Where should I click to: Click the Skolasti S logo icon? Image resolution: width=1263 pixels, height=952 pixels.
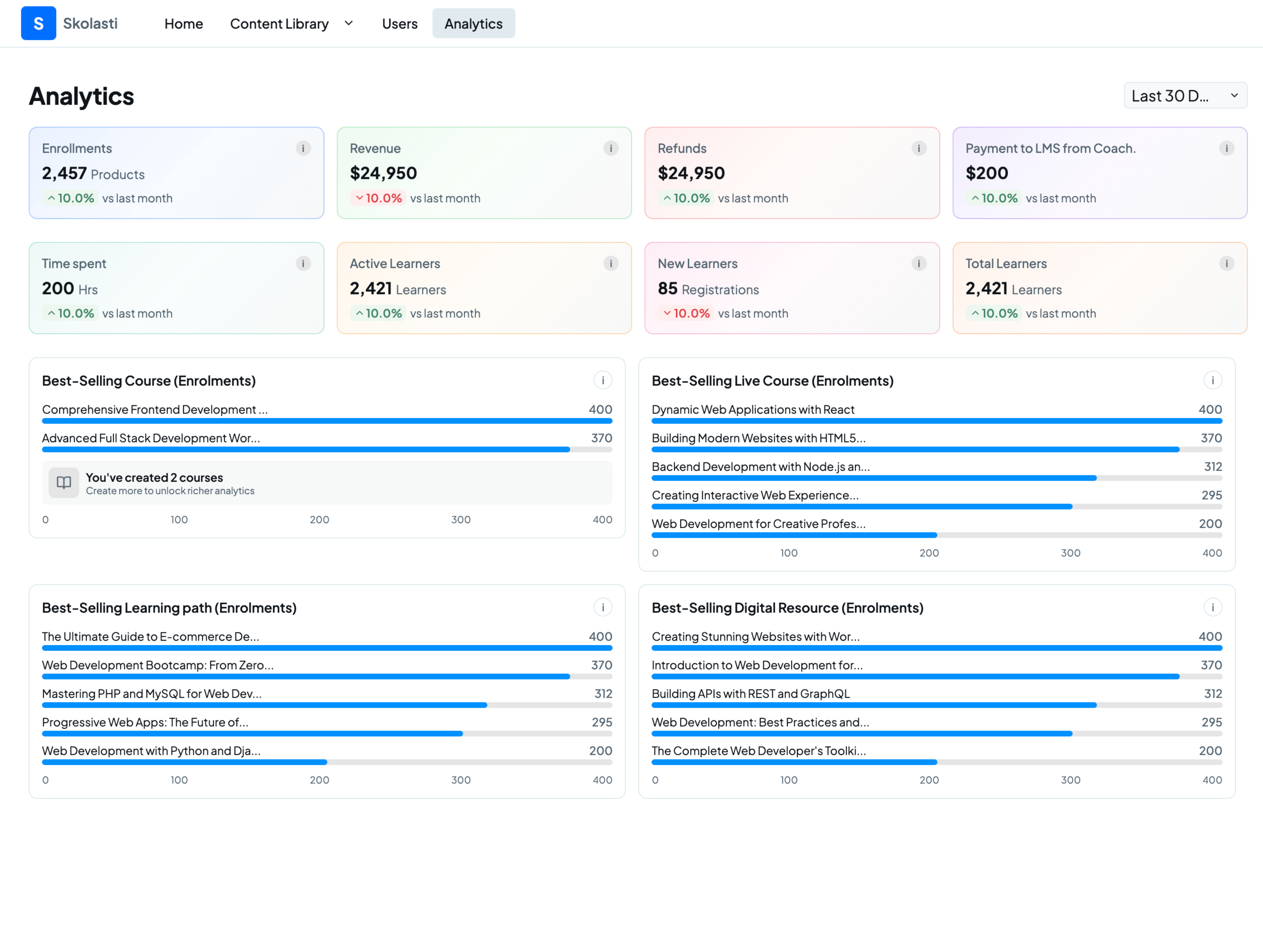coord(38,23)
